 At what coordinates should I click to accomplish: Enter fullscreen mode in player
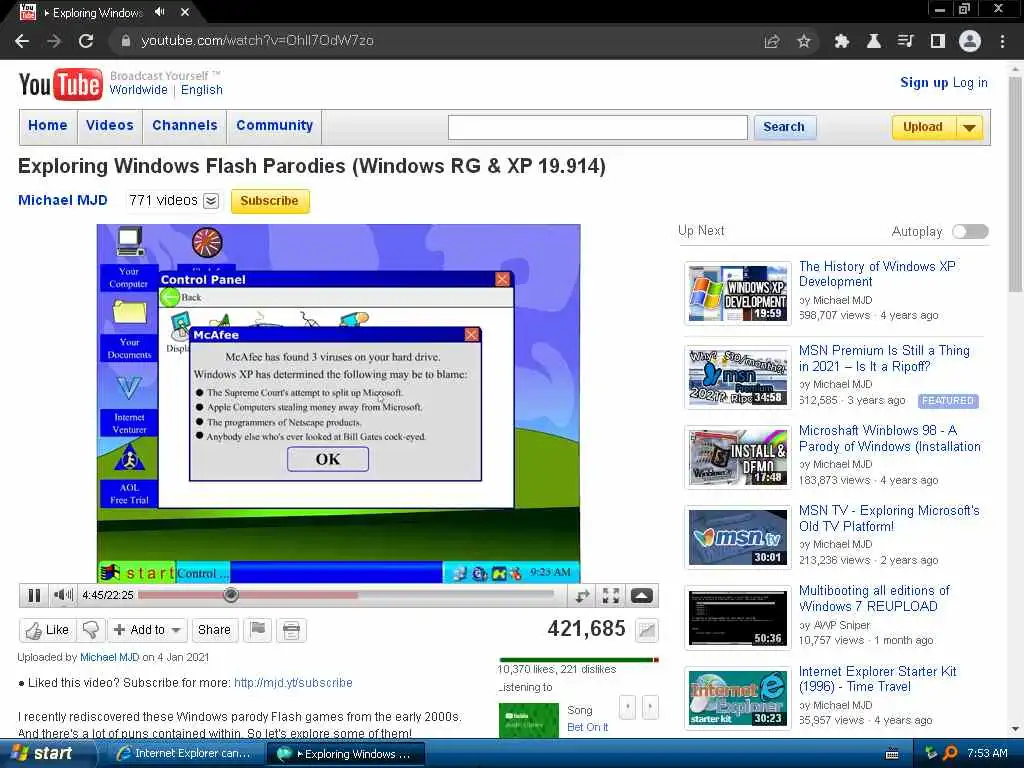611,595
